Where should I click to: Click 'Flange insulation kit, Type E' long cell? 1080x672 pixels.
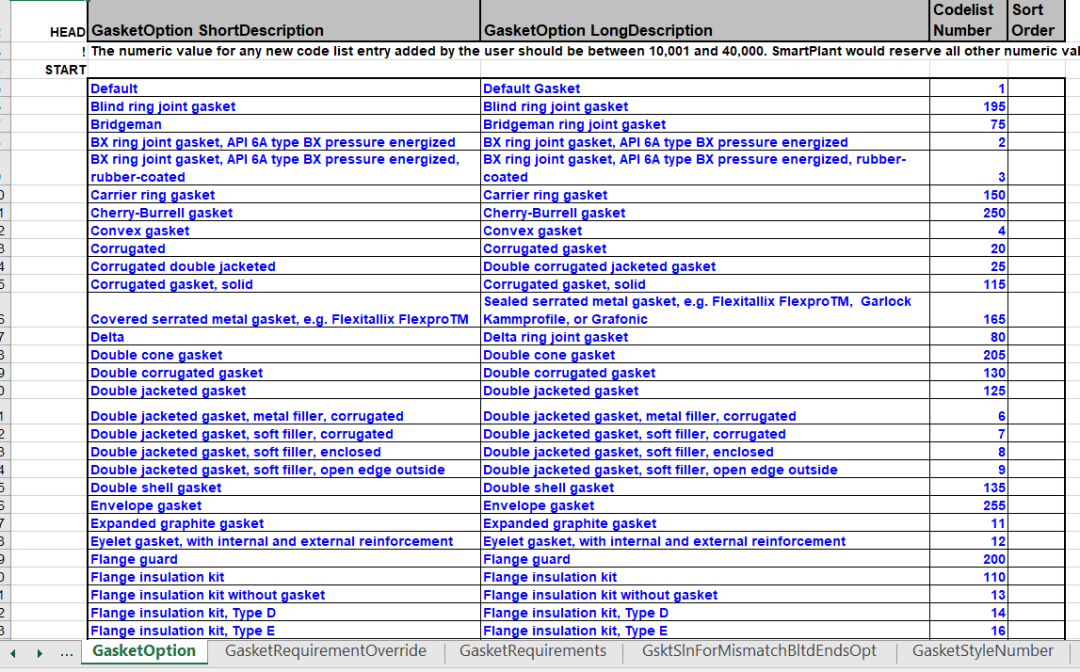(x=705, y=631)
